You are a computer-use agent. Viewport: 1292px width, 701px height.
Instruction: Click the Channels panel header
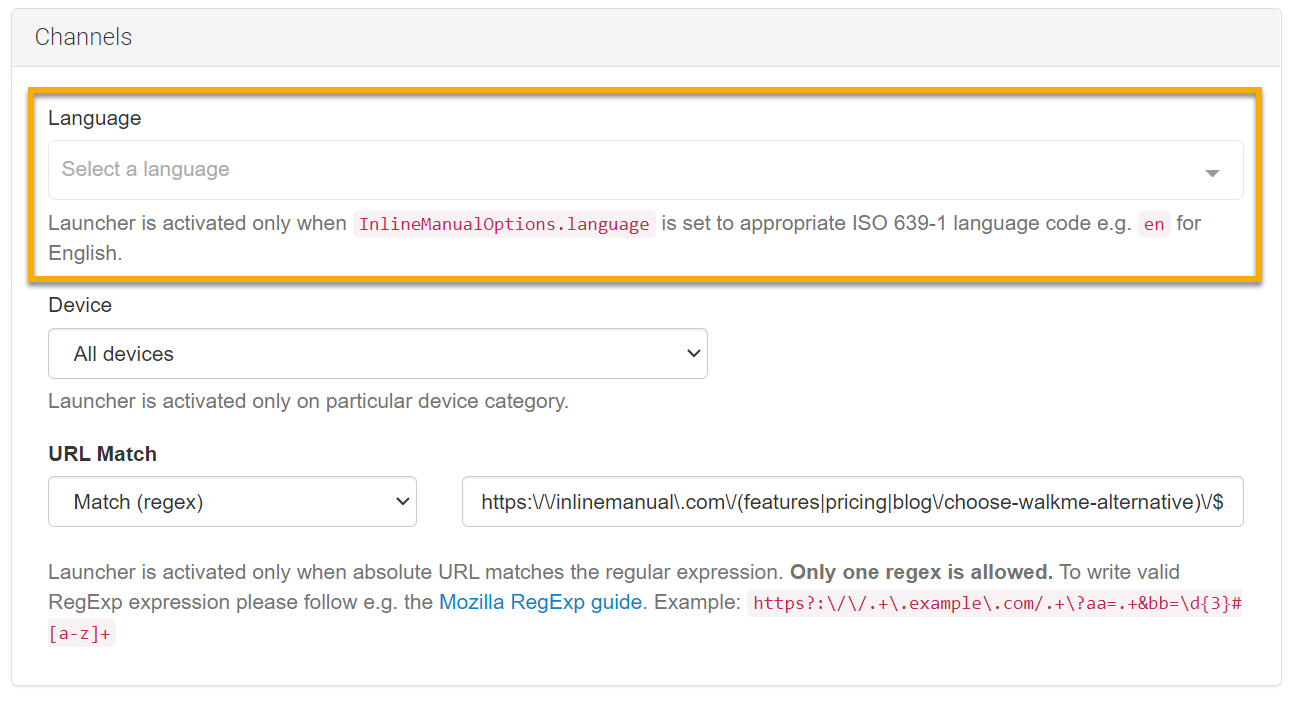84,37
